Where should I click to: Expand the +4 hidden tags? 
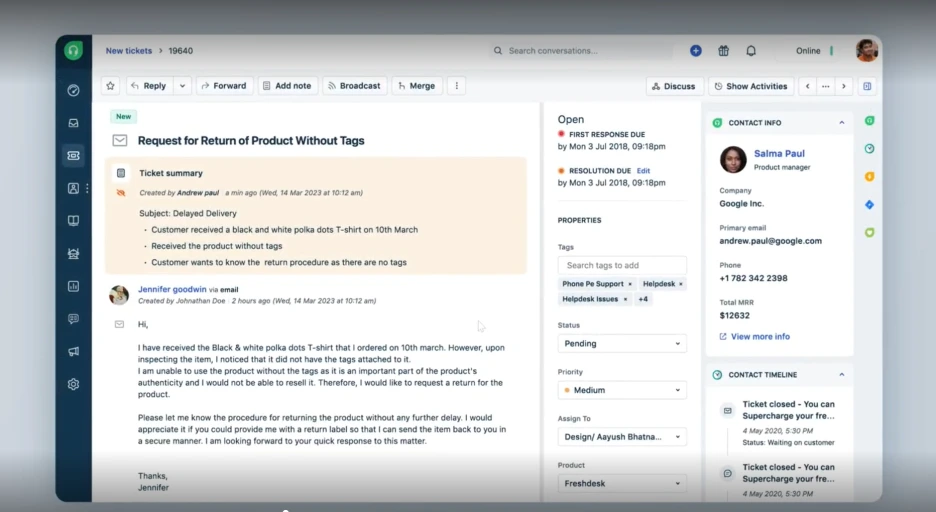pyautogui.click(x=643, y=299)
